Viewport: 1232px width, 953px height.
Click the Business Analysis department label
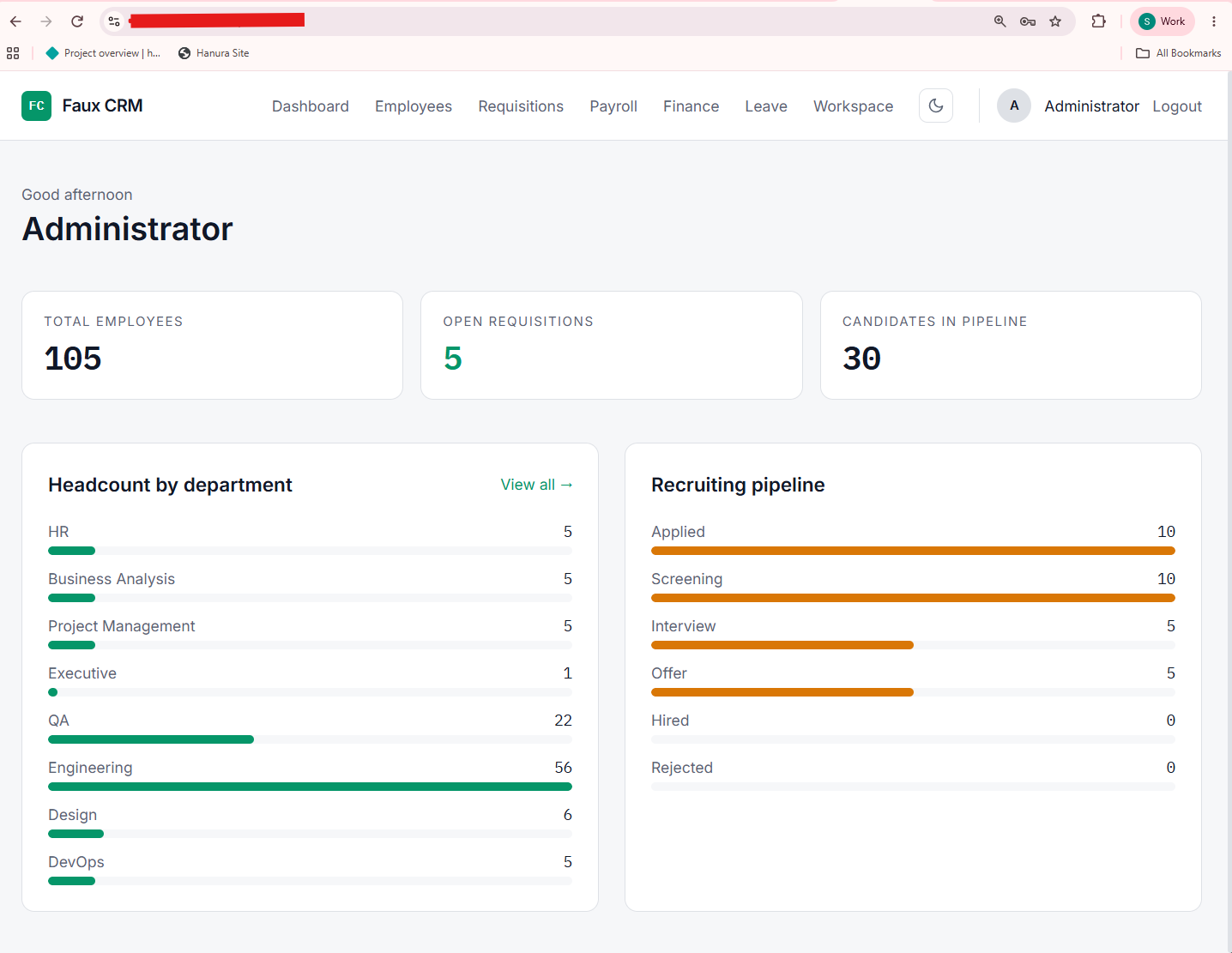(112, 579)
